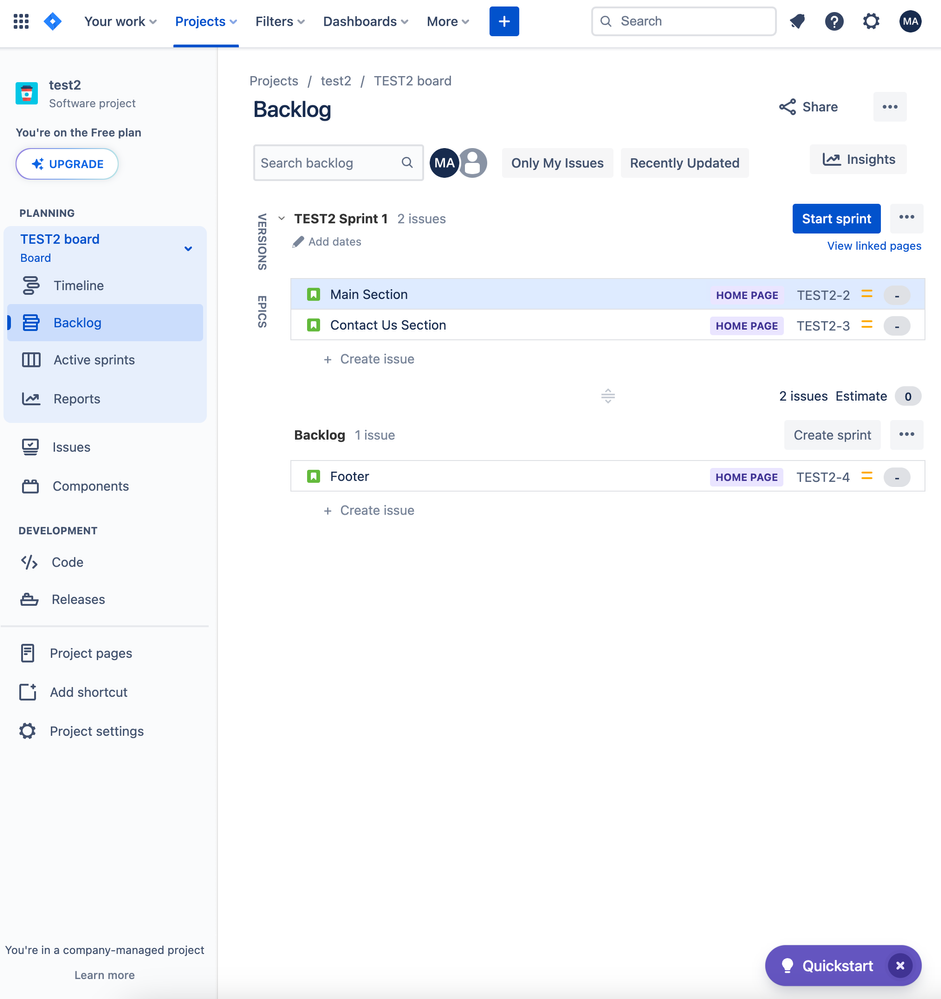Toggle the VERSIONS panel
Image resolution: width=941 pixels, height=999 pixels.
point(262,242)
